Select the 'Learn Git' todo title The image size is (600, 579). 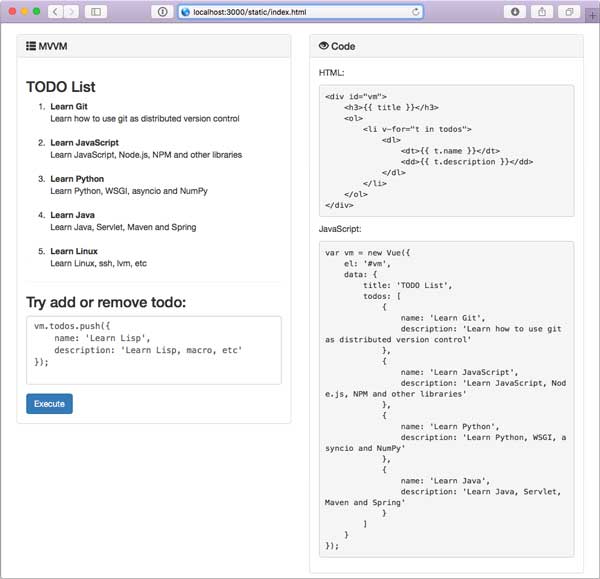[x=69, y=106]
